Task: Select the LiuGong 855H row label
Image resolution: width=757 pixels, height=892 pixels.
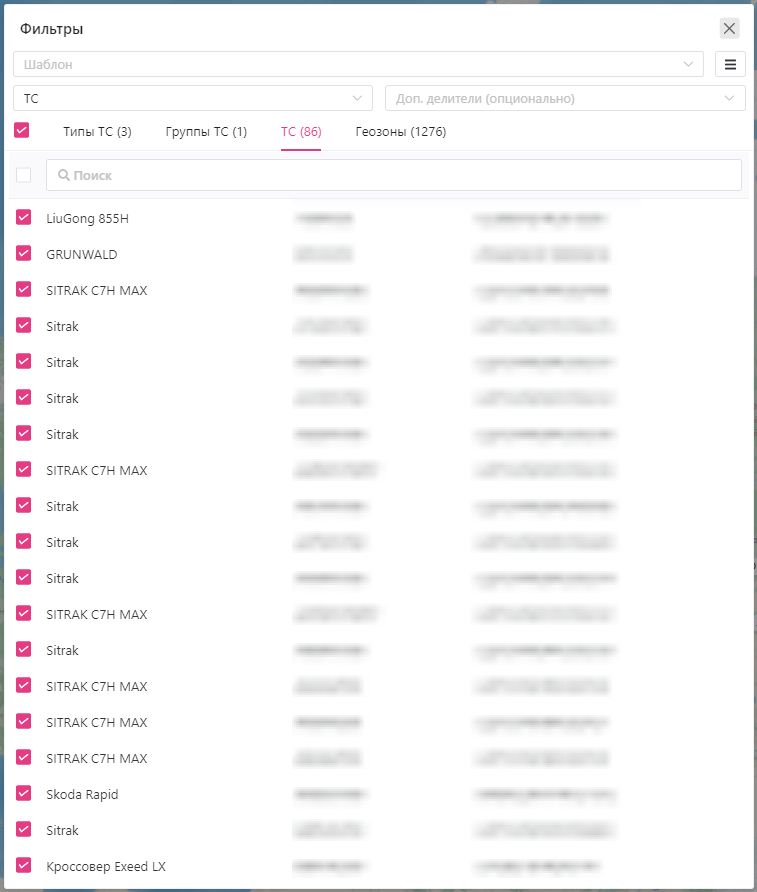Action: click(x=88, y=218)
